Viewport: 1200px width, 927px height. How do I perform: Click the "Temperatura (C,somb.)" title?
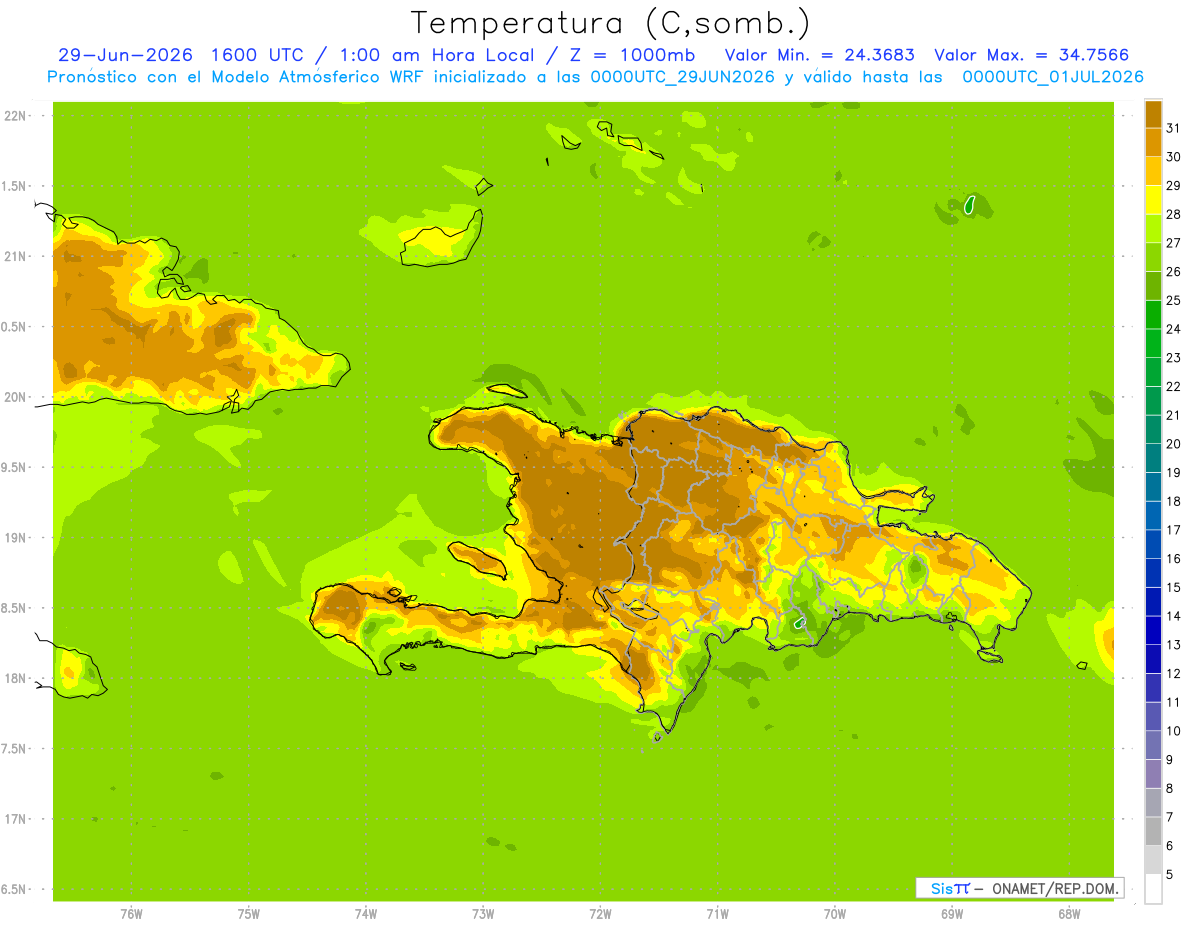[610, 23]
